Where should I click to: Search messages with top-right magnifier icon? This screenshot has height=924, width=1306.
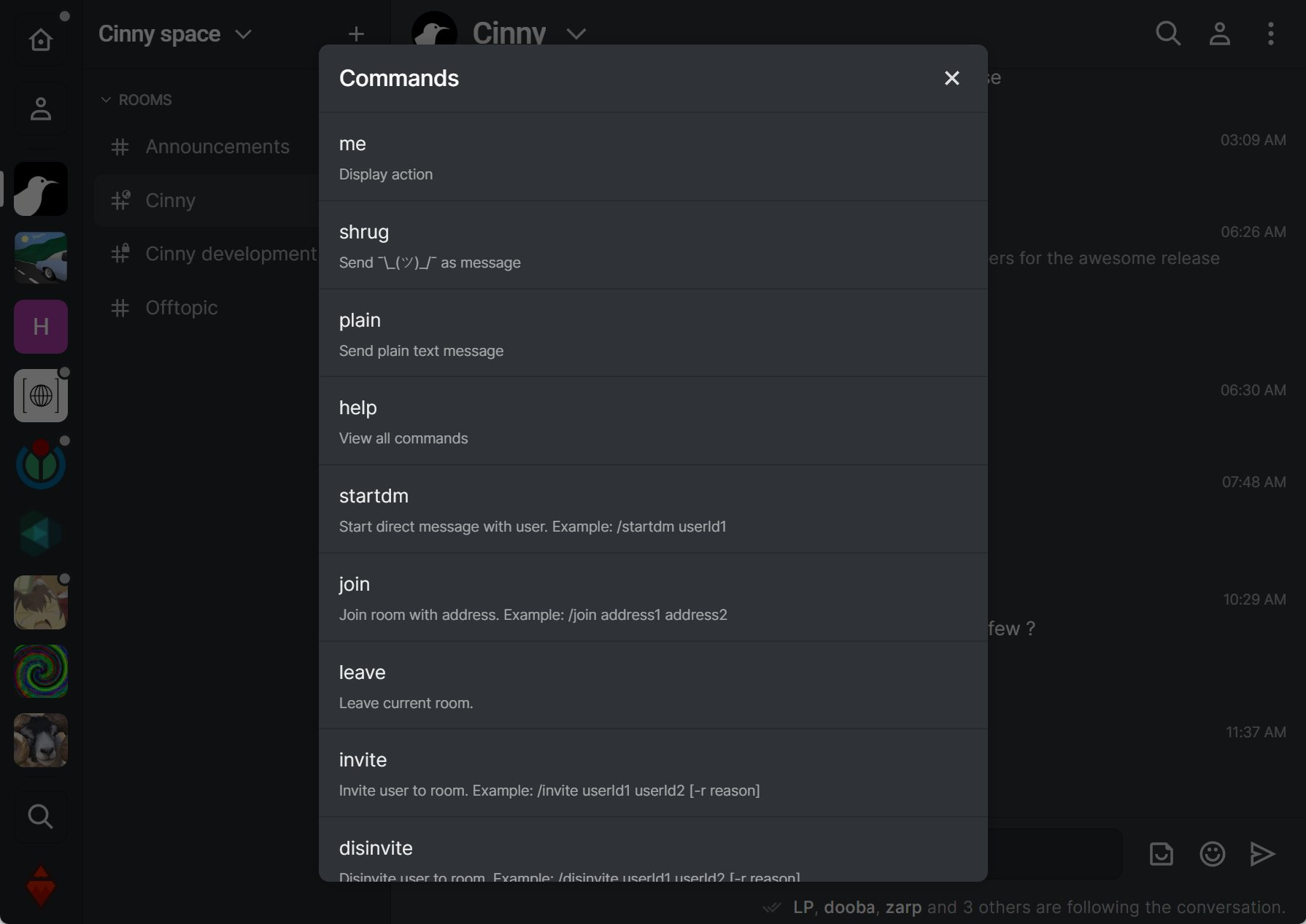pos(1167,34)
